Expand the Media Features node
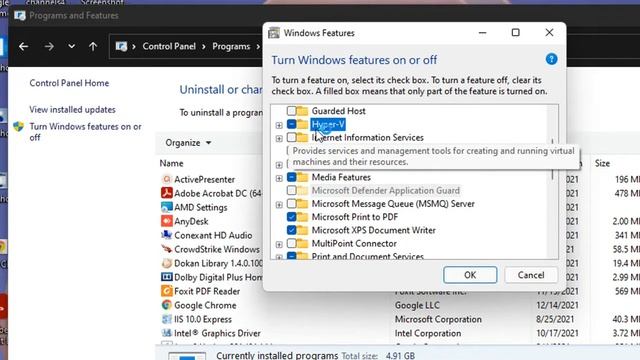This screenshot has height=360, width=640. click(279, 178)
